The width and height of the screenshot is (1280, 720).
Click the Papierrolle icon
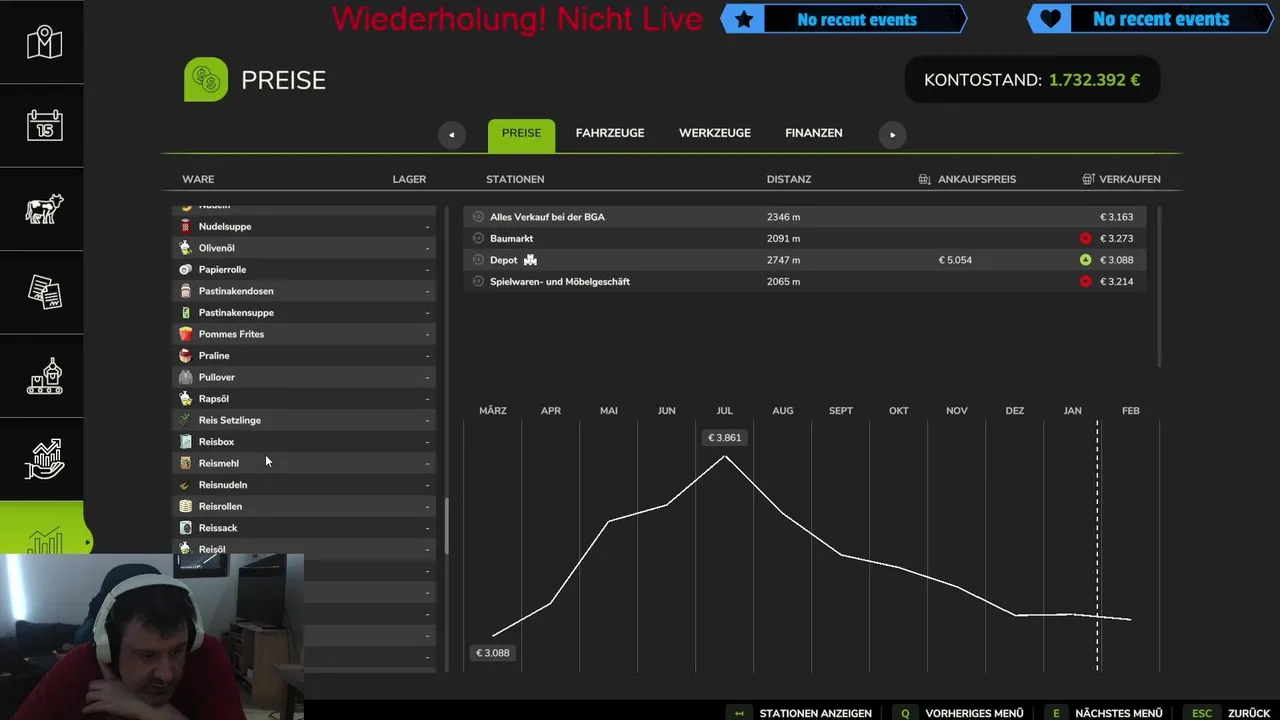[185, 270]
